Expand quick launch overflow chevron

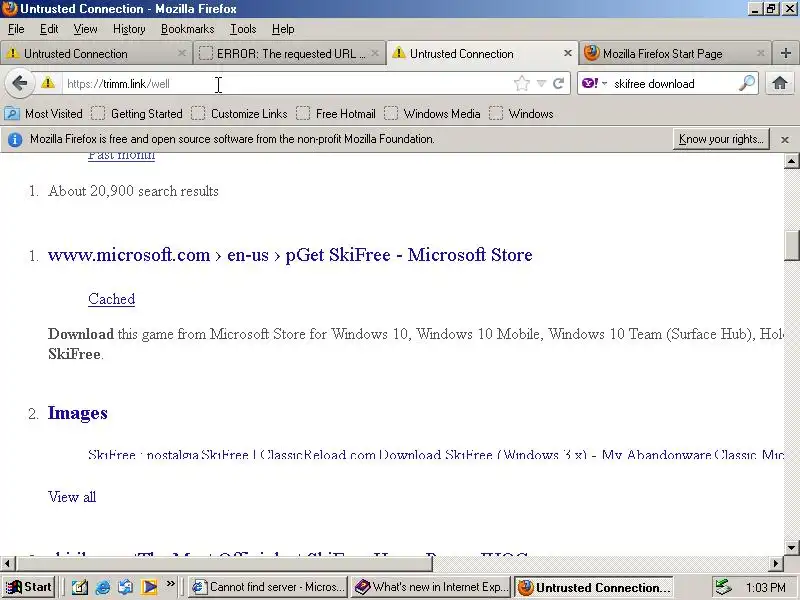click(x=170, y=583)
